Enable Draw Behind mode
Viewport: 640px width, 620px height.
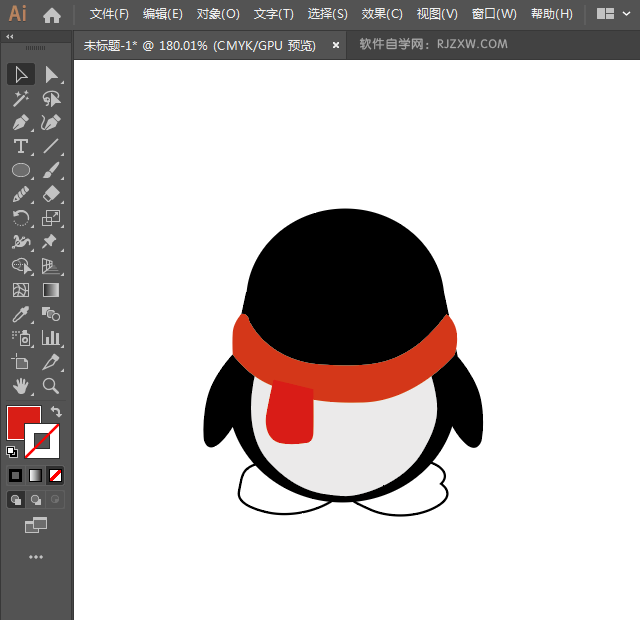tap(36, 499)
